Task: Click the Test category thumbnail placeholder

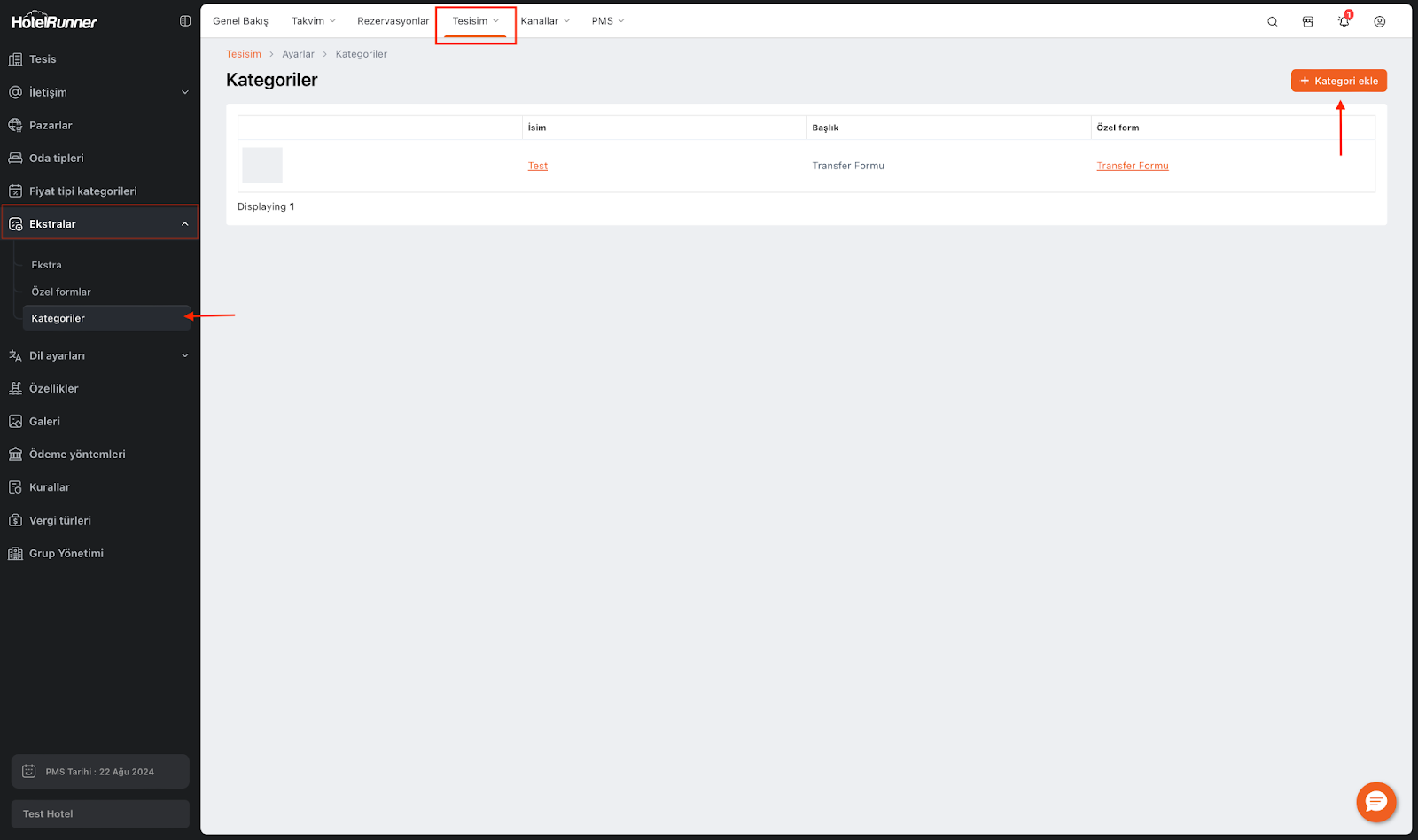Action: pyautogui.click(x=262, y=166)
